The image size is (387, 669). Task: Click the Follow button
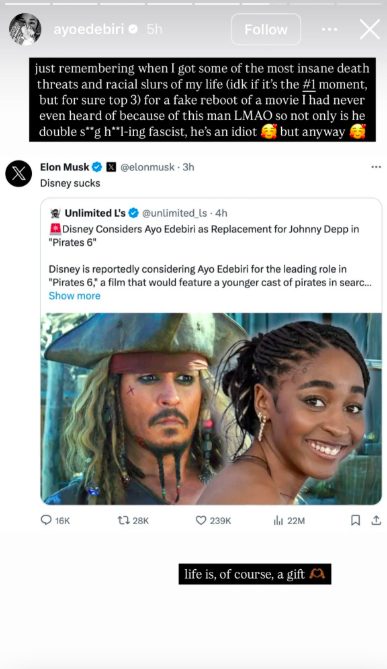pyautogui.click(x=266, y=29)
